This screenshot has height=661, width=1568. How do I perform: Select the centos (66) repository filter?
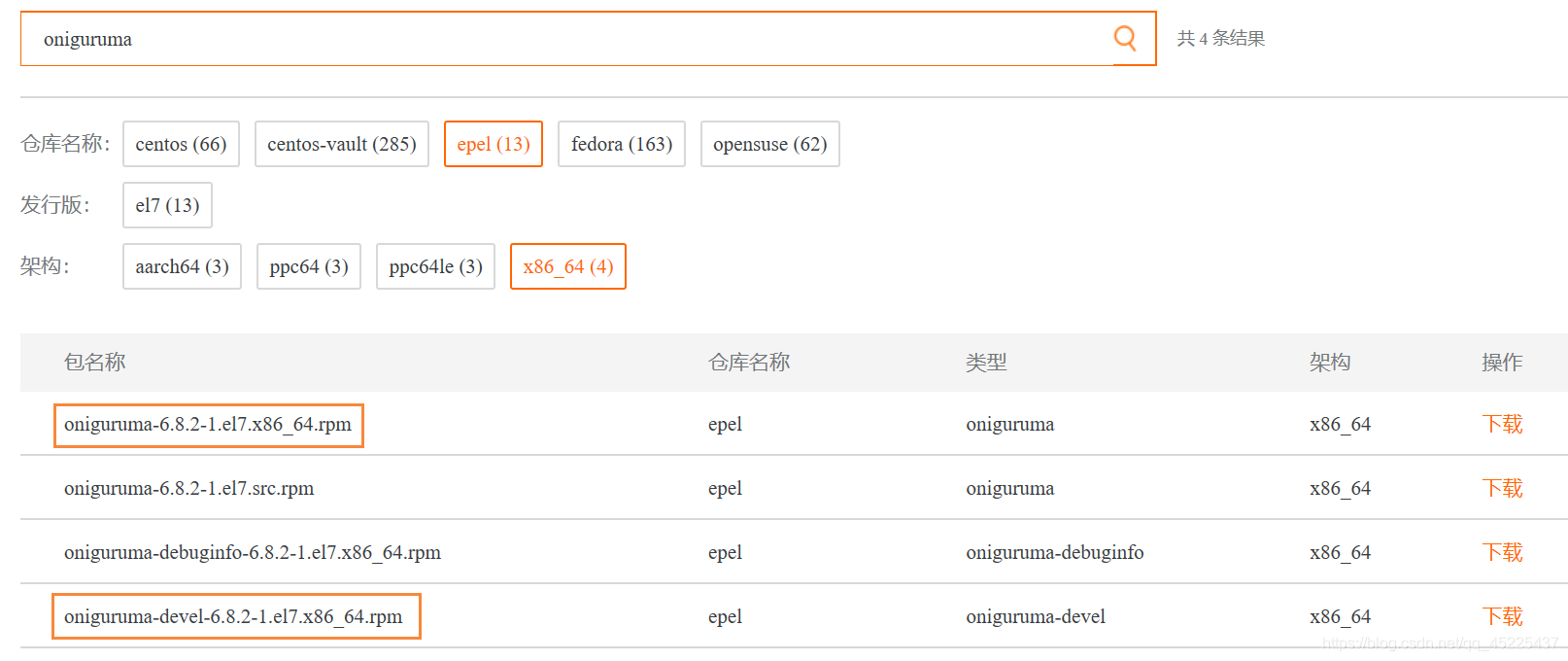181,144
